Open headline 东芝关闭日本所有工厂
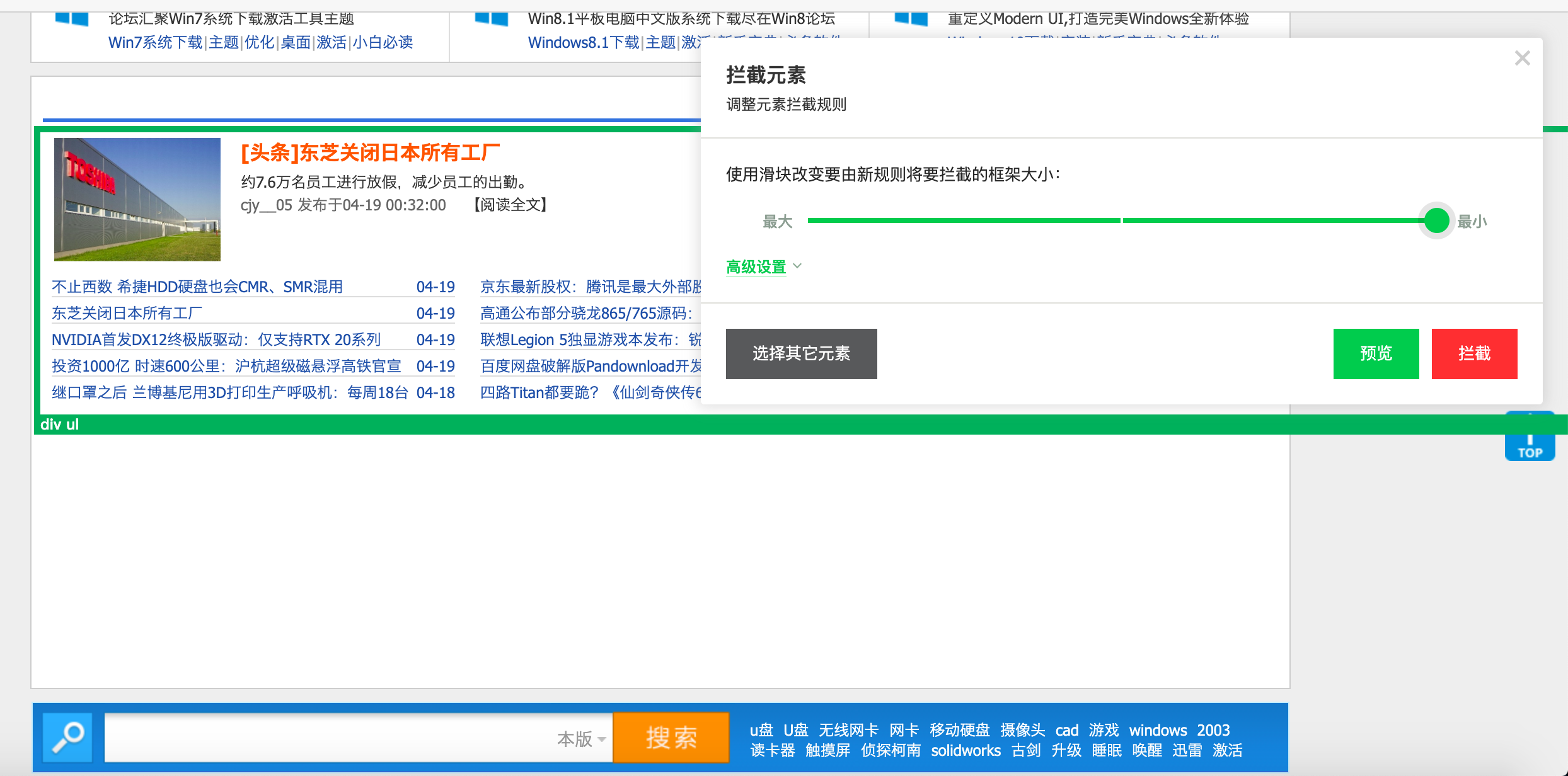Image resolution: width=1568 pixels, height=776 pixels. tap(371, 152)
